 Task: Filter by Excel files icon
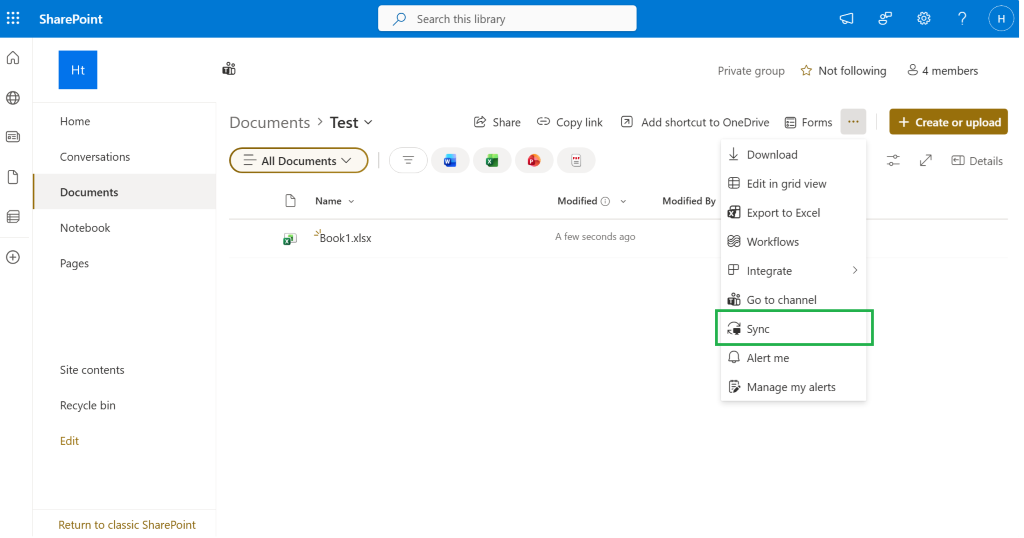tap(492, 161)
